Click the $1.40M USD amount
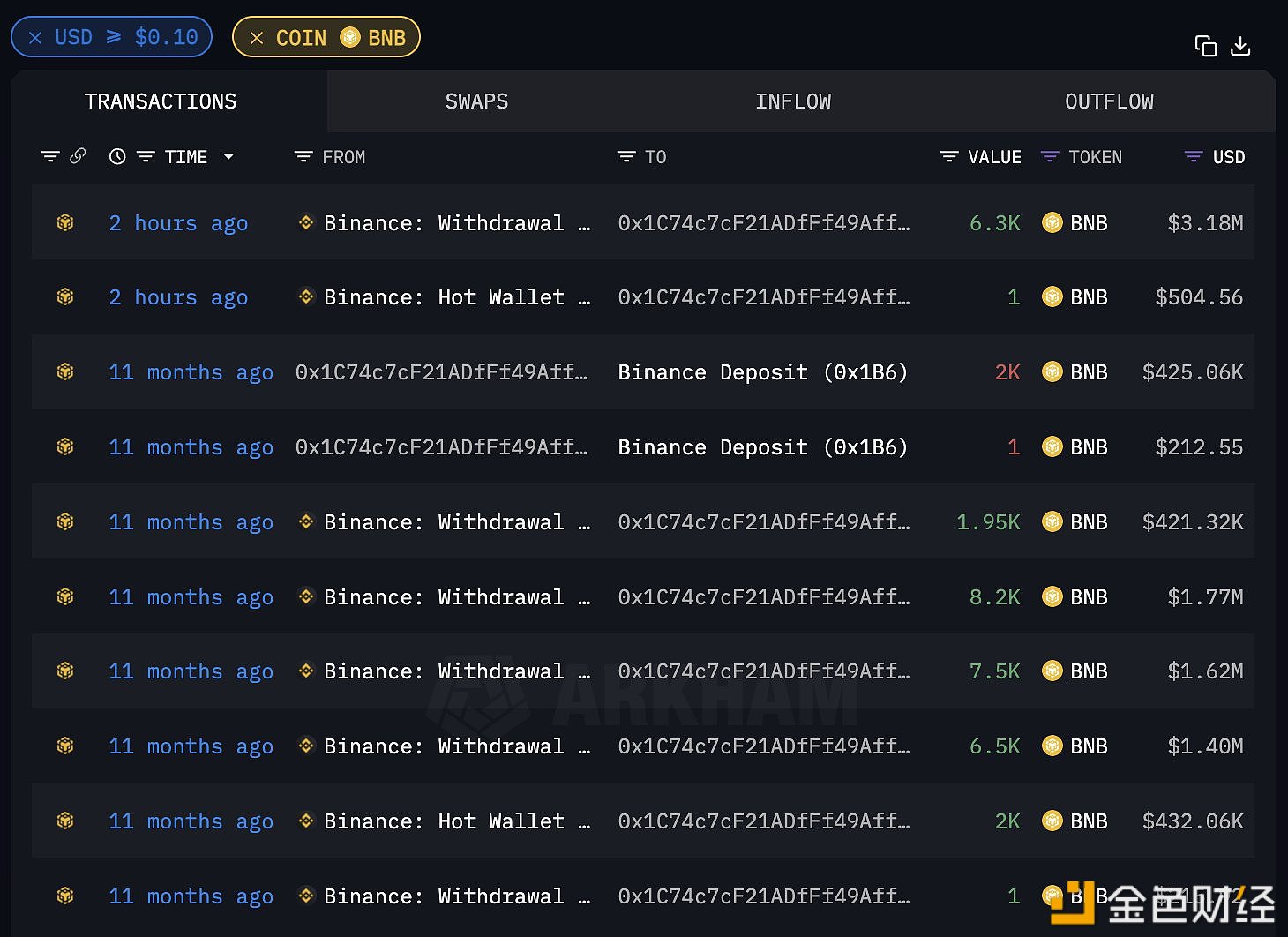The height and width of the screenshot is (937, 1288). tap(1205, 746)
